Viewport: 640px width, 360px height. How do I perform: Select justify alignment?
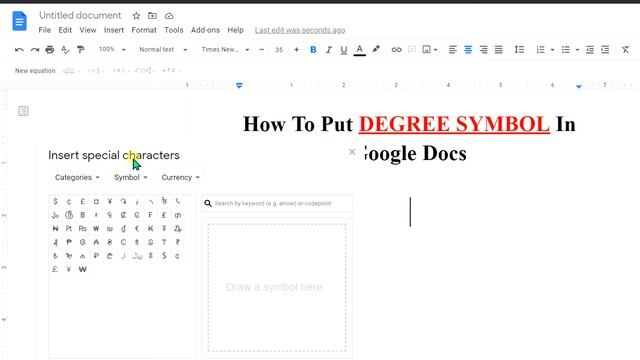tap(499, 50)
